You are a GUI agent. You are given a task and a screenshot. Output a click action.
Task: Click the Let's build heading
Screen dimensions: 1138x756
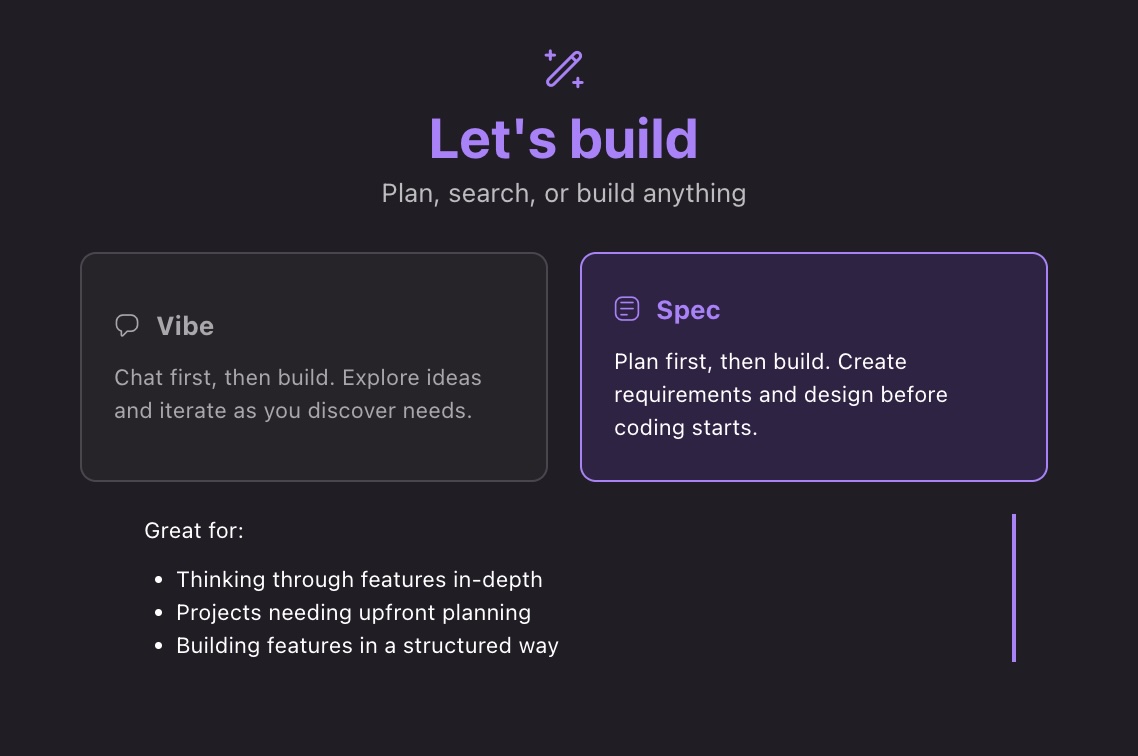(565, 139)
